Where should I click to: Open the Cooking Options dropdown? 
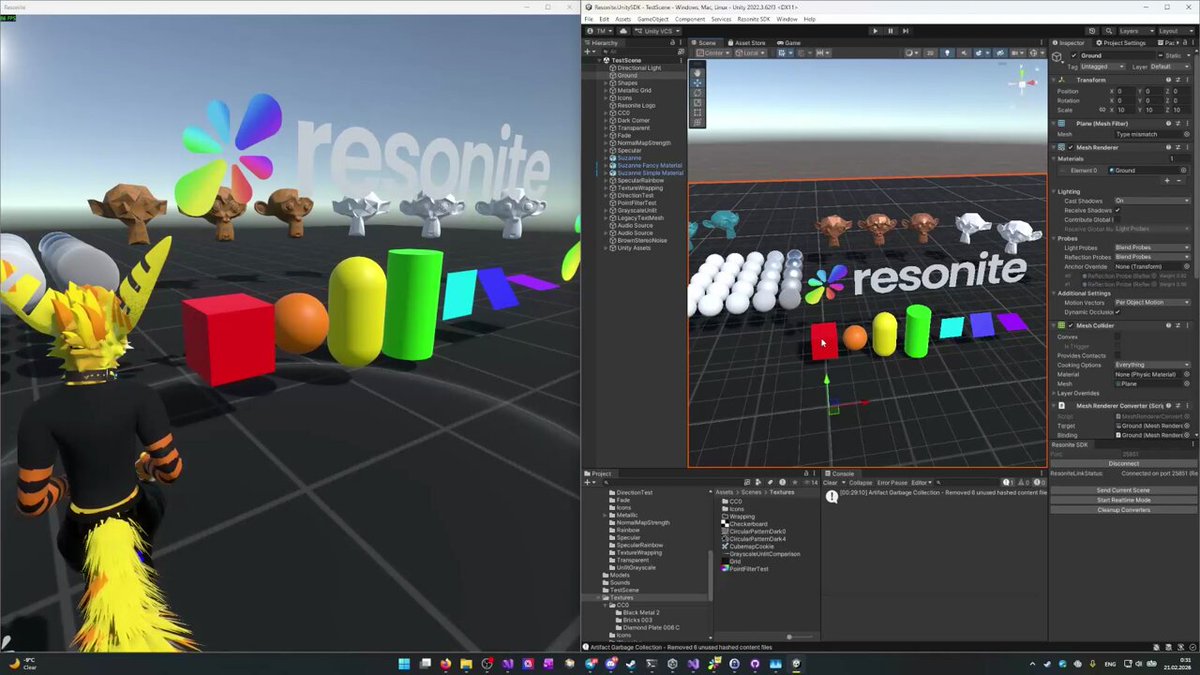click(x=1151, y=365)
